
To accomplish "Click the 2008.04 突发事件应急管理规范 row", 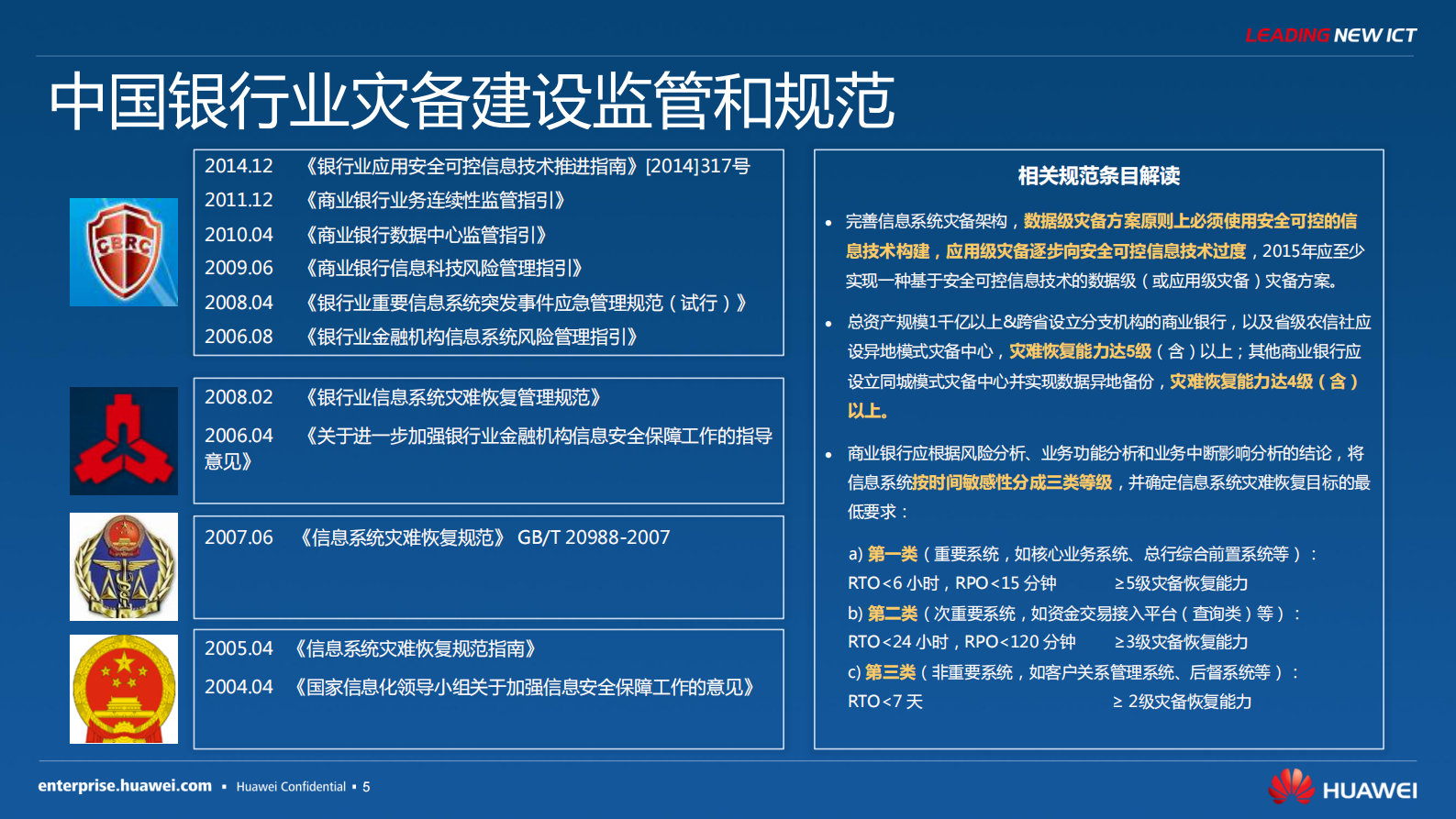I will [476, 303].
